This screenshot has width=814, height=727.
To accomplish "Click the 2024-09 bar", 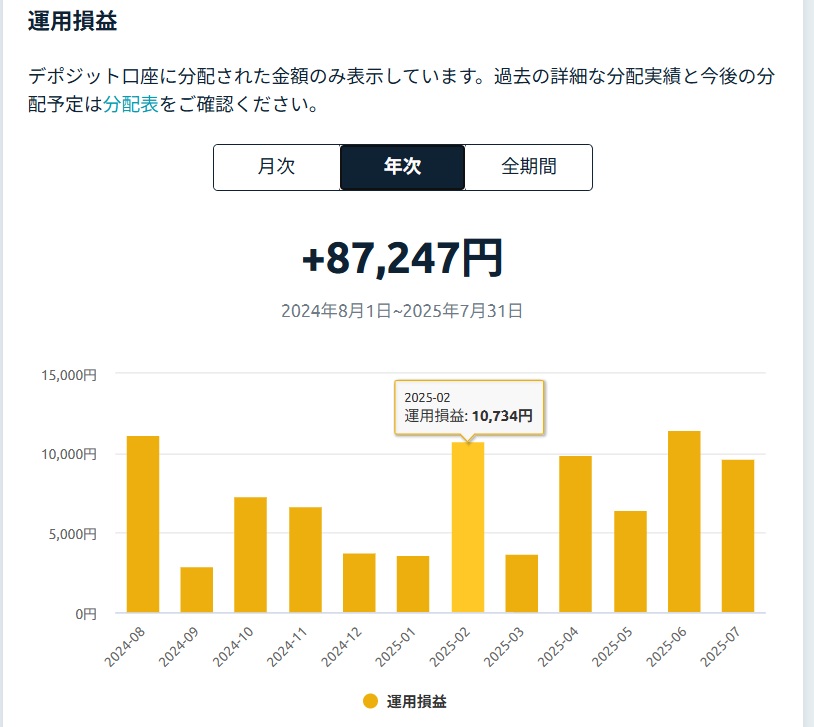I will point(197,590).
